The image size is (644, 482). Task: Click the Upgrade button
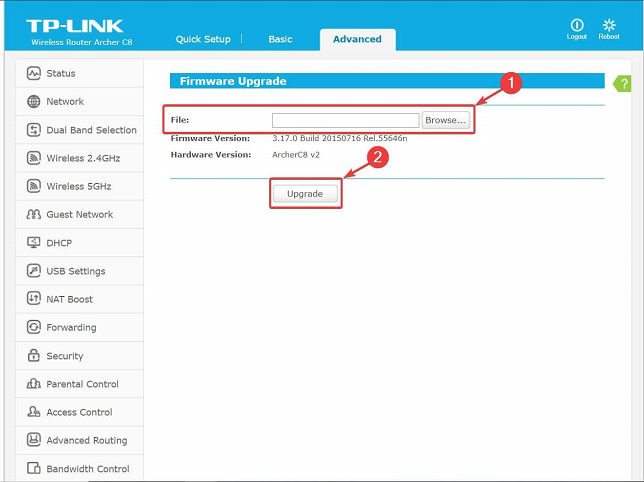point(305,194)
